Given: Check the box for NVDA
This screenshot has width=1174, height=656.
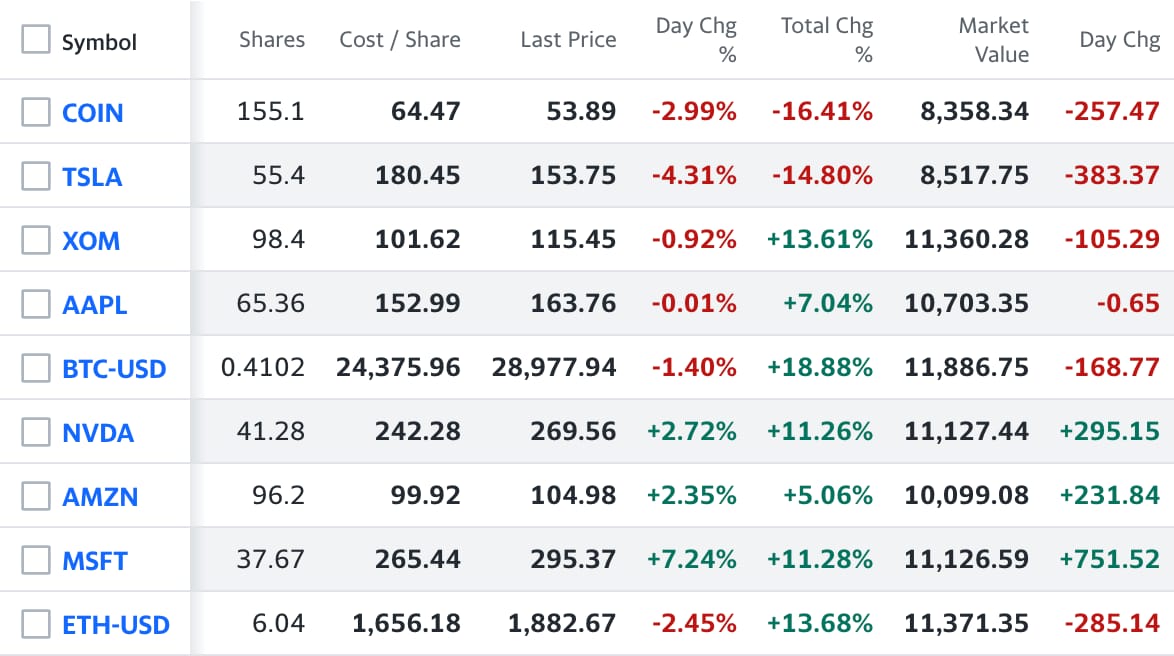Looking at the screenshot, I should click(x=36, y=432).
